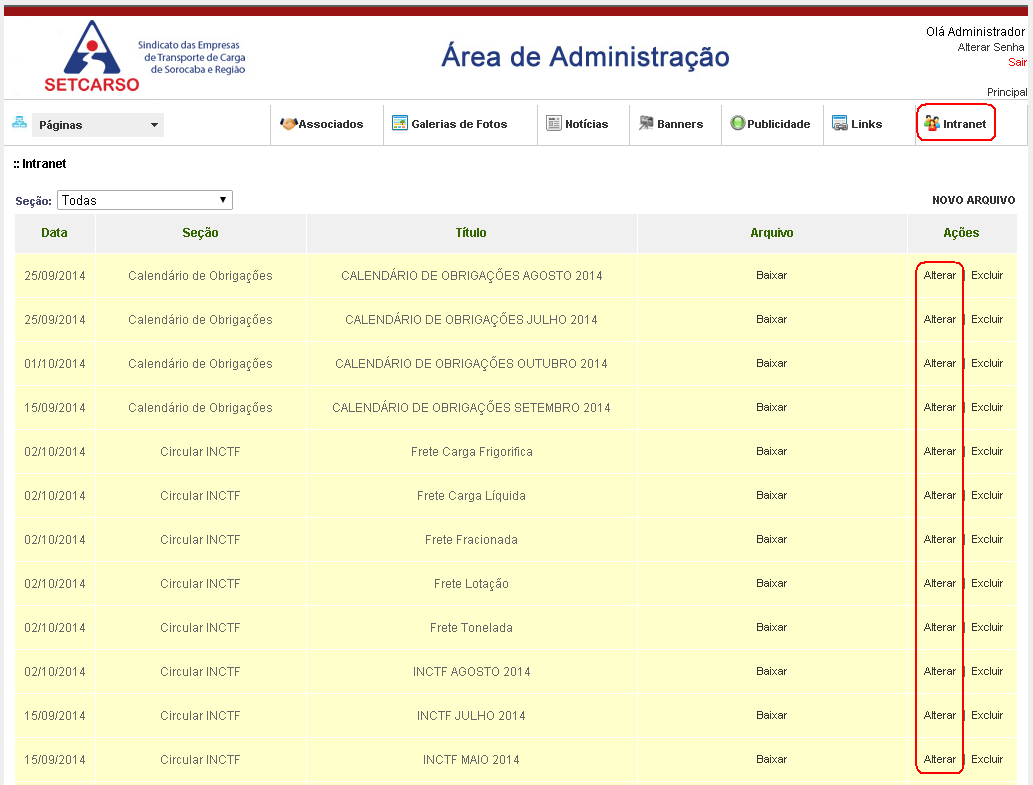This screenshot has width=1033, height=785.
Task: Click the Banners icon
Action: tap(646, 123)
